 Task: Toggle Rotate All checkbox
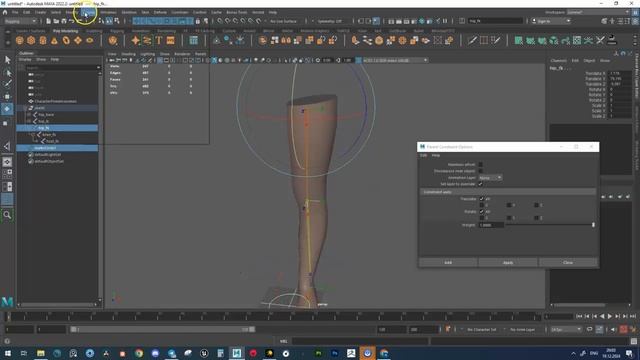481,211
